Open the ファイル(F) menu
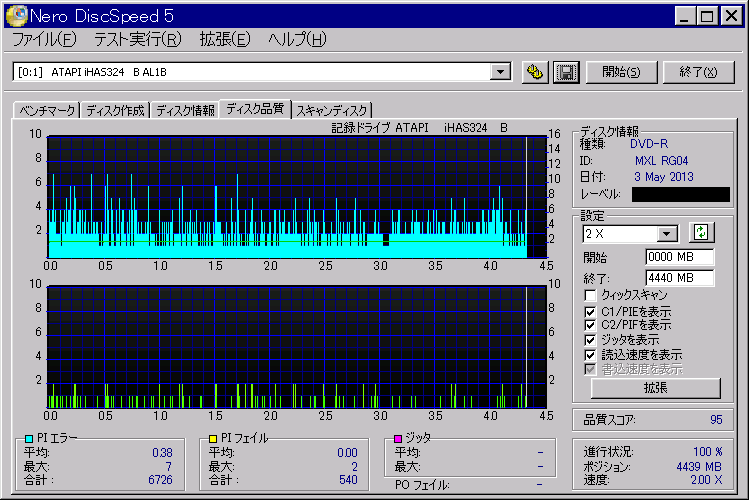The height and width of the screenshot is (500, 749). (x=44, y=39)
